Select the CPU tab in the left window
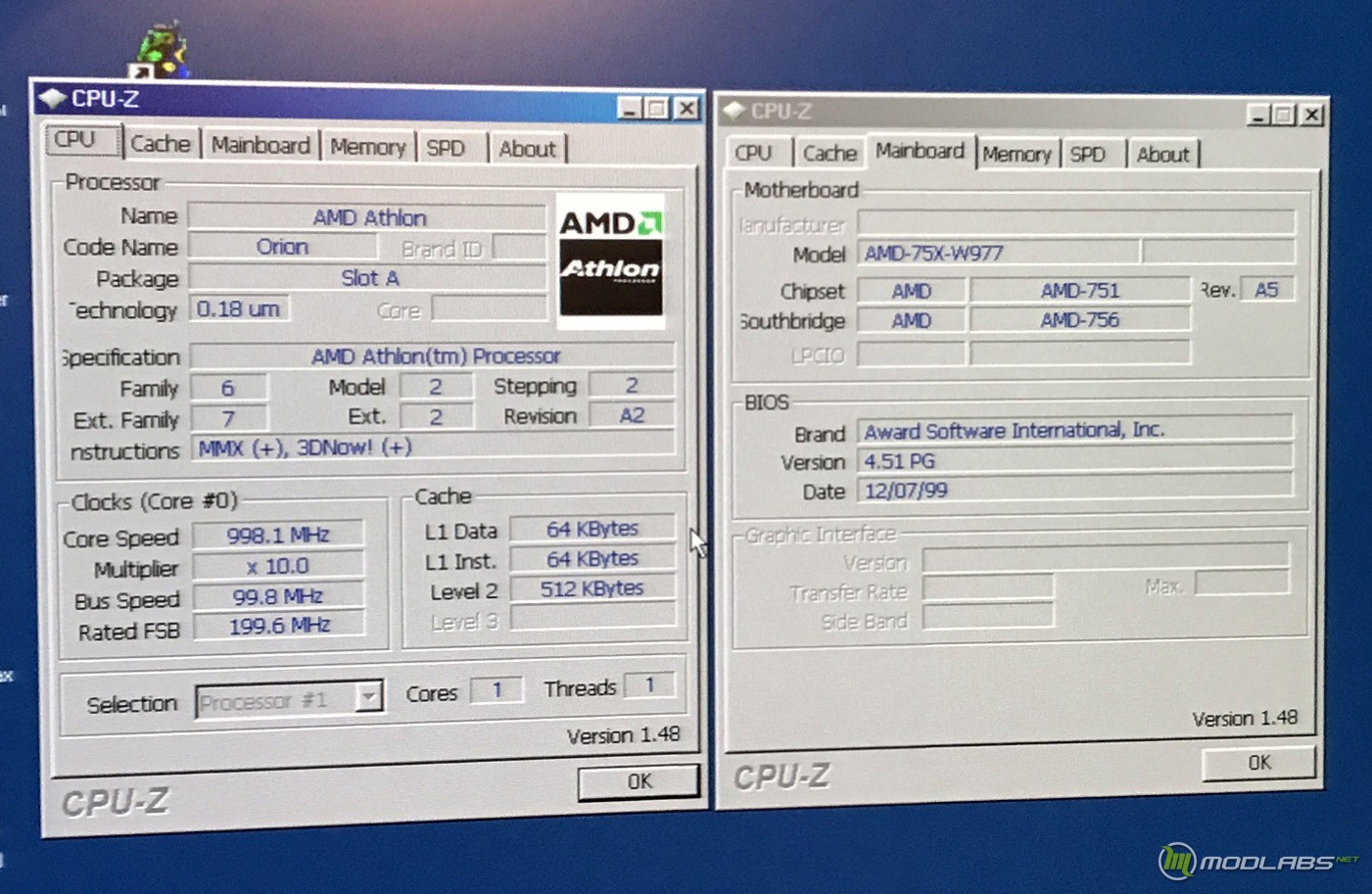This screenshot has height=894, width=1372. pos(82,140)
